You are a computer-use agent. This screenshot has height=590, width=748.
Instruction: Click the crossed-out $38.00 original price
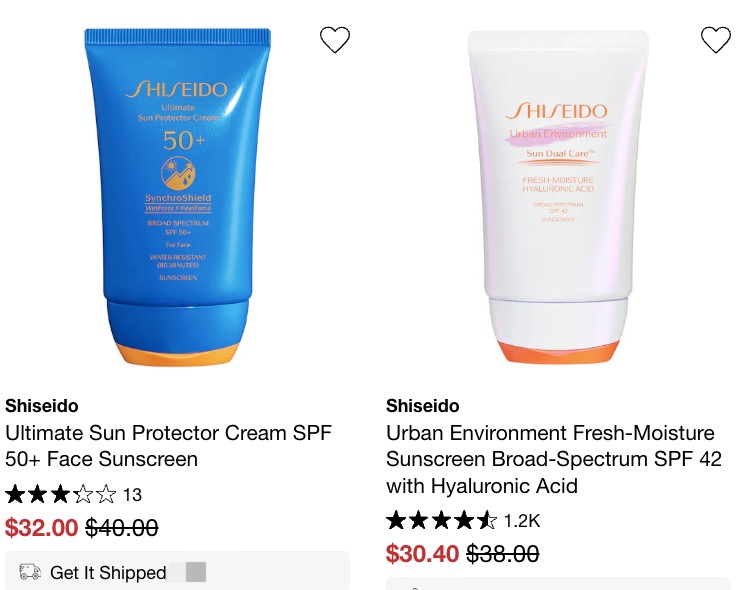coord(502,554)
